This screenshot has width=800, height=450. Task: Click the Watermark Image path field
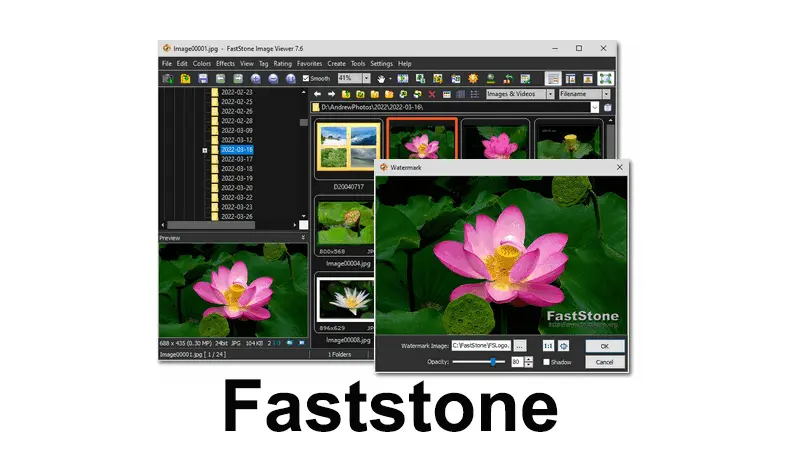pyautogui.click(x=481, y=346)
